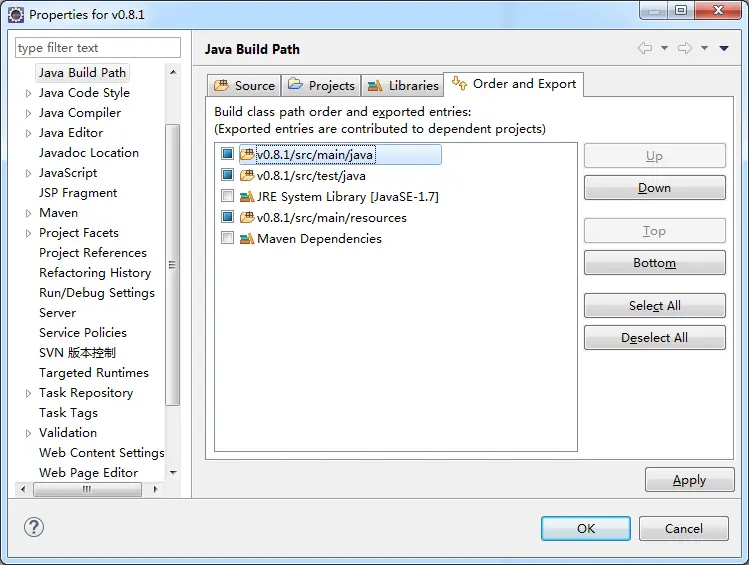
Task: Select Javadoc Location in tree
Action: click(89, 153)
